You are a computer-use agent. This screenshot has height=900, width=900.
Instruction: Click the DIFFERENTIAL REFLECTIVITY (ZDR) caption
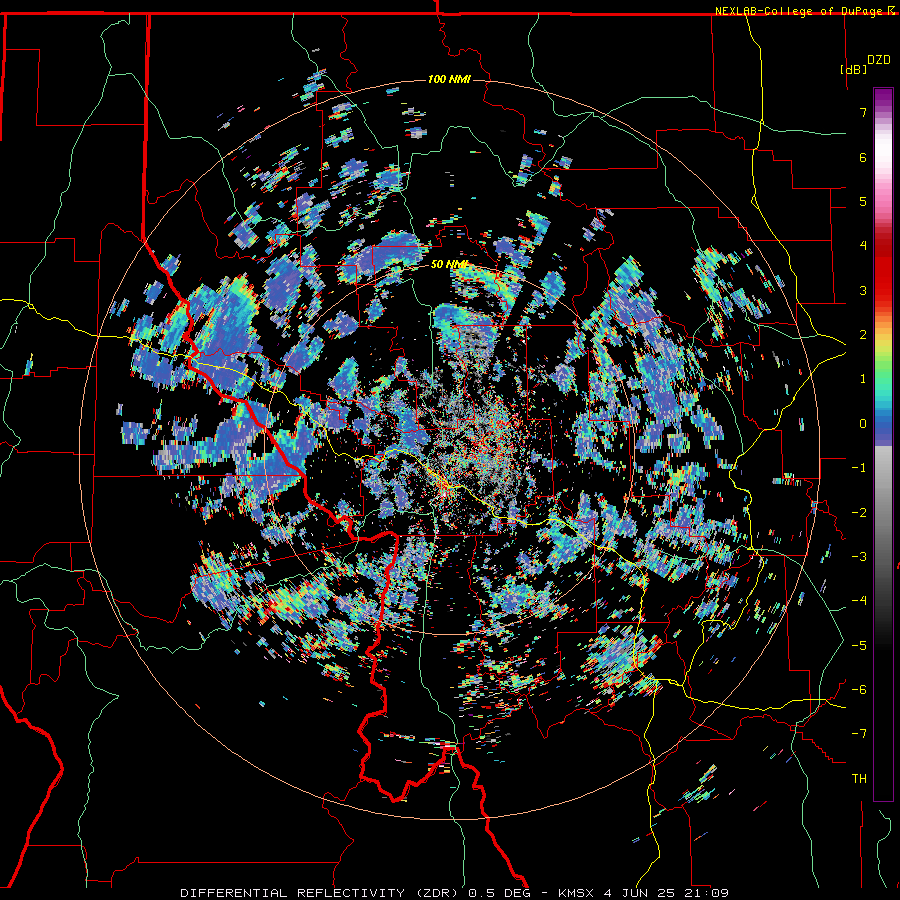click(x=321, y=893)
